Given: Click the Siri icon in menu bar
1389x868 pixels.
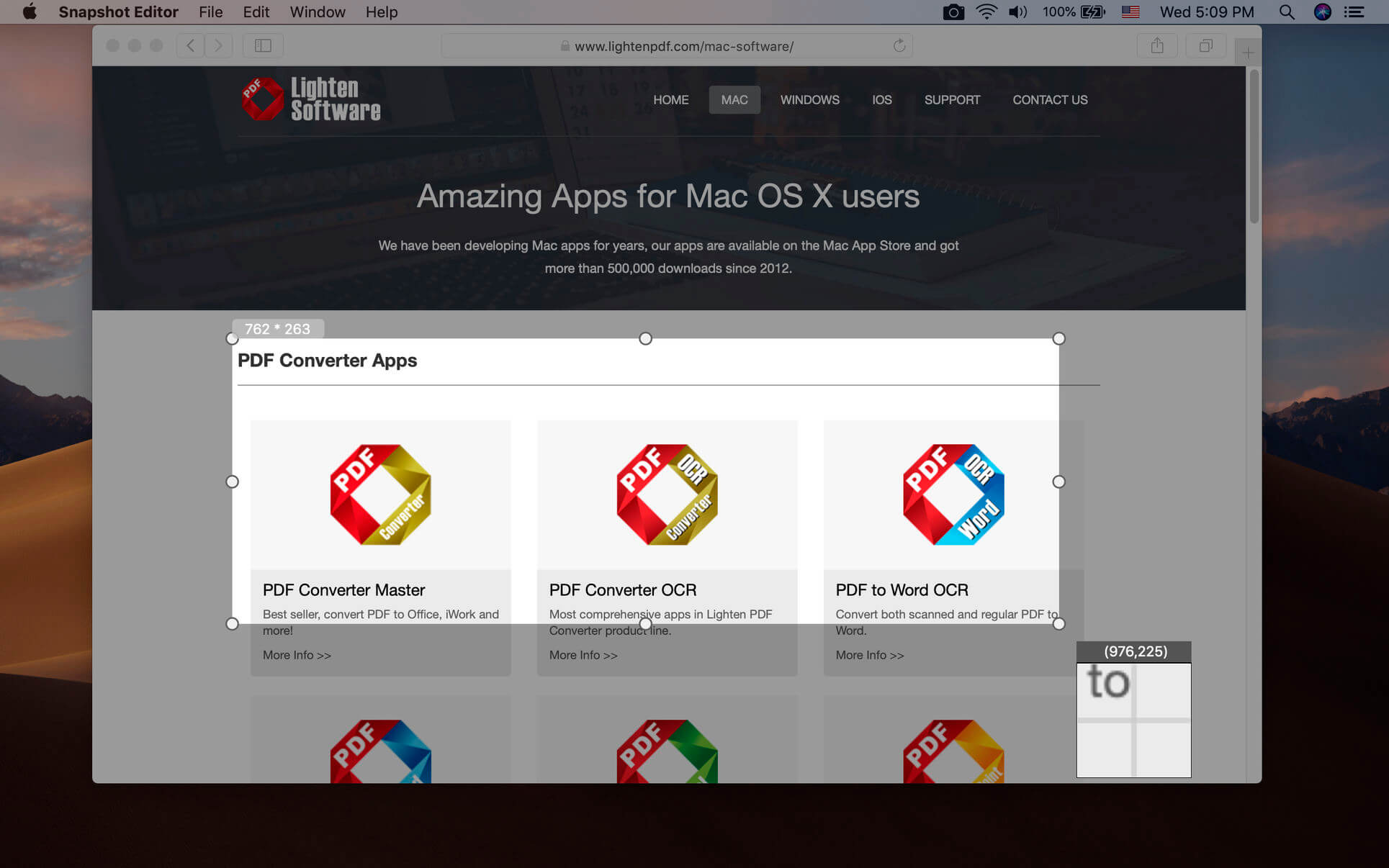Looking at the screenshot, I should (1322, 12).
